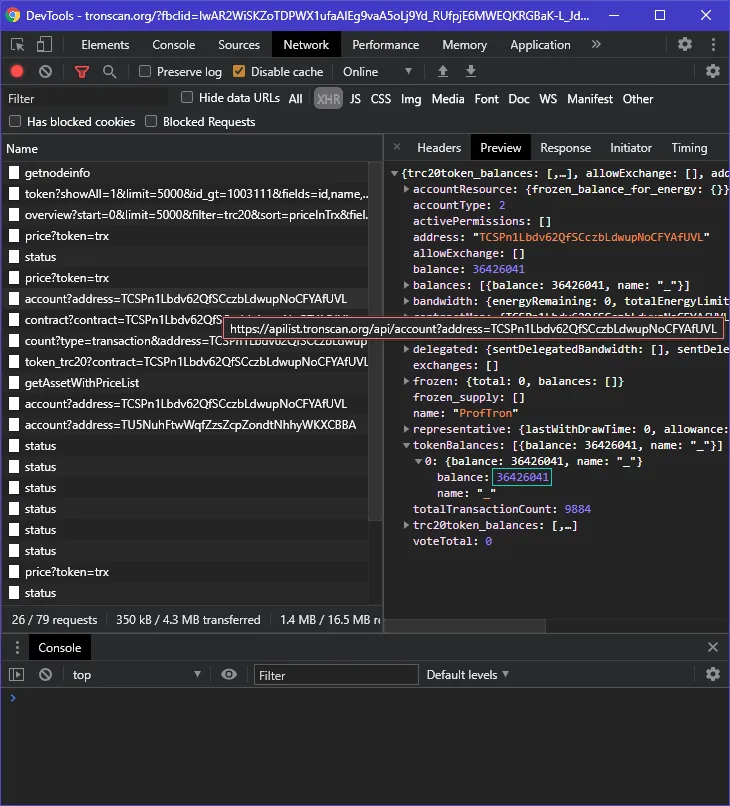
Task: Click the console Filter input box
Action: [336, 675]
